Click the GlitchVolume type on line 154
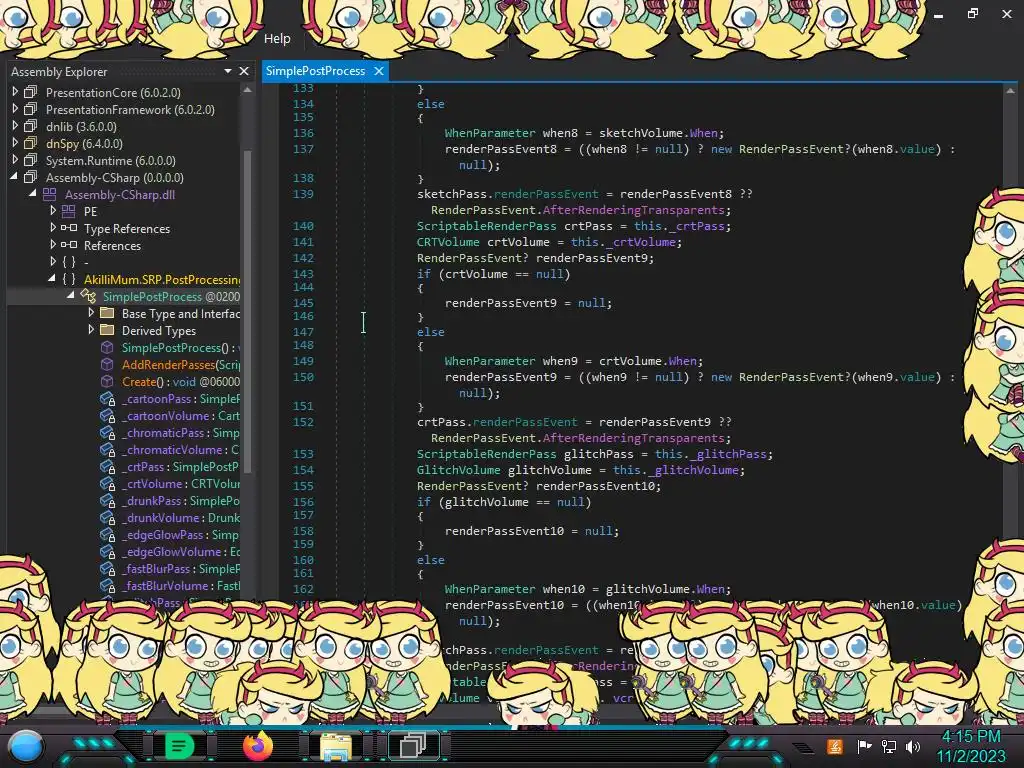This screenshot has width=1024, height=768. coord(458,470)
